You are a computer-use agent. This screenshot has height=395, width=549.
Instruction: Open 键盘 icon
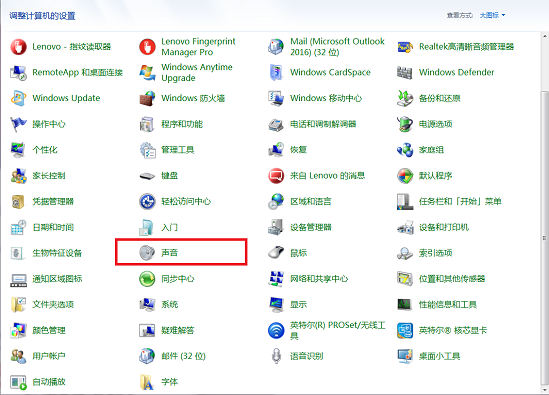(147, 175)
